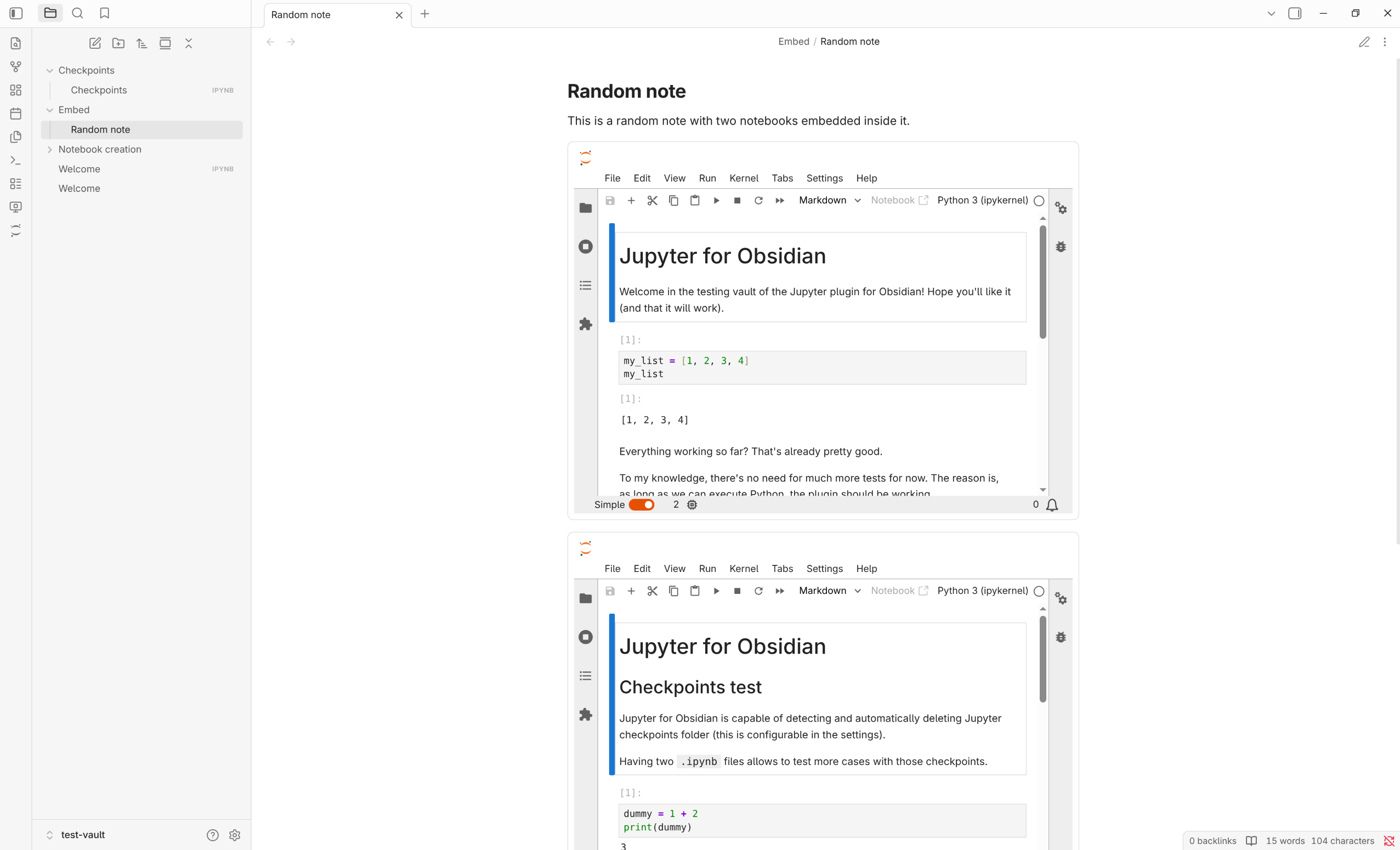This screenshot has height=850, width=1400.
Task: Open cell type Markdown dropdown in first notebook
Action: (830, 201)
